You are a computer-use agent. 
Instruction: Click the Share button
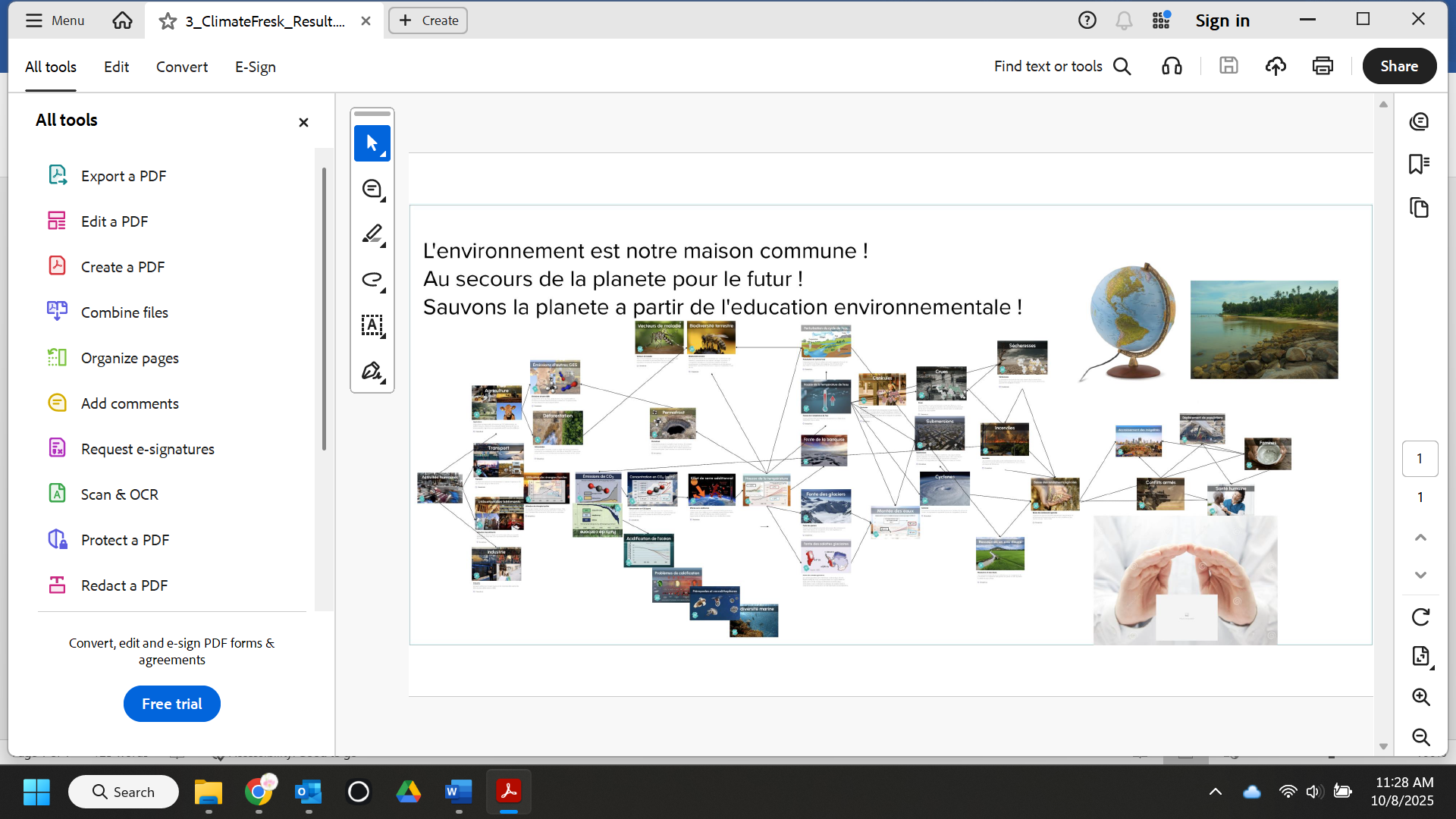tap(1399, 67)
